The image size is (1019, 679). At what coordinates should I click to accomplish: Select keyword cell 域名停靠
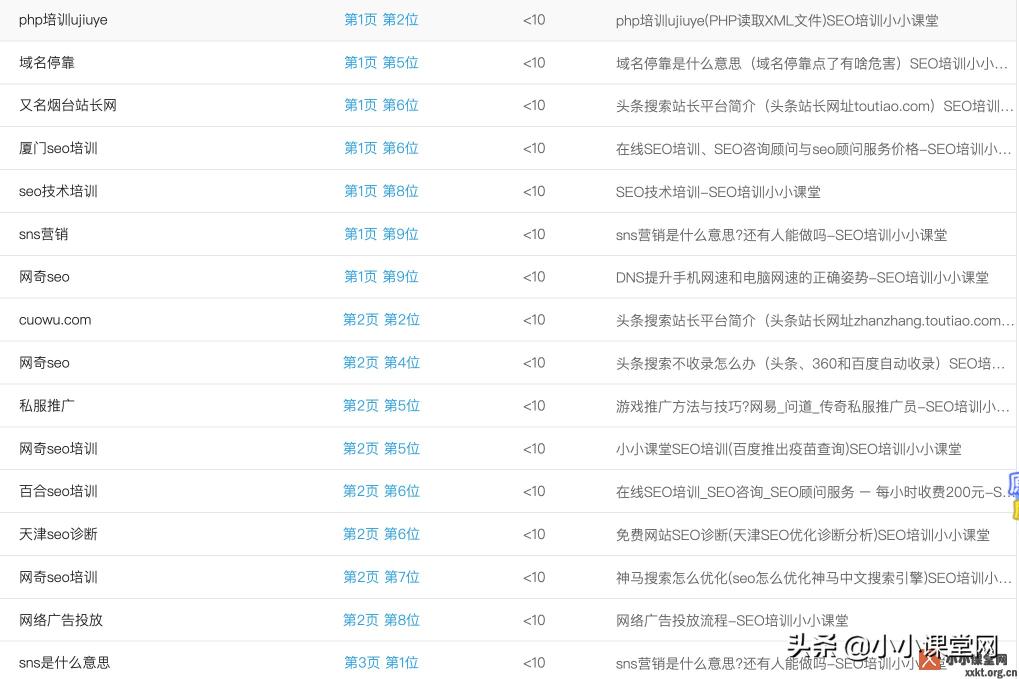click(47, 63)
